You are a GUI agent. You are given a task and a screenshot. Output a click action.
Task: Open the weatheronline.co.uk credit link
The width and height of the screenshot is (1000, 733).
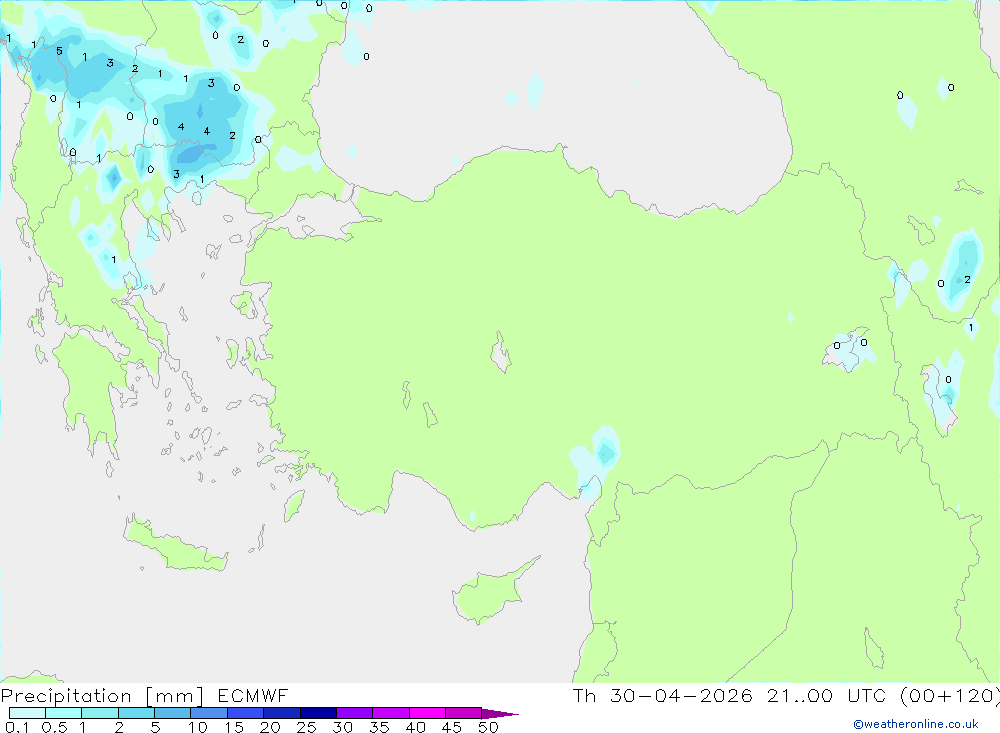[x=916, y=724]
